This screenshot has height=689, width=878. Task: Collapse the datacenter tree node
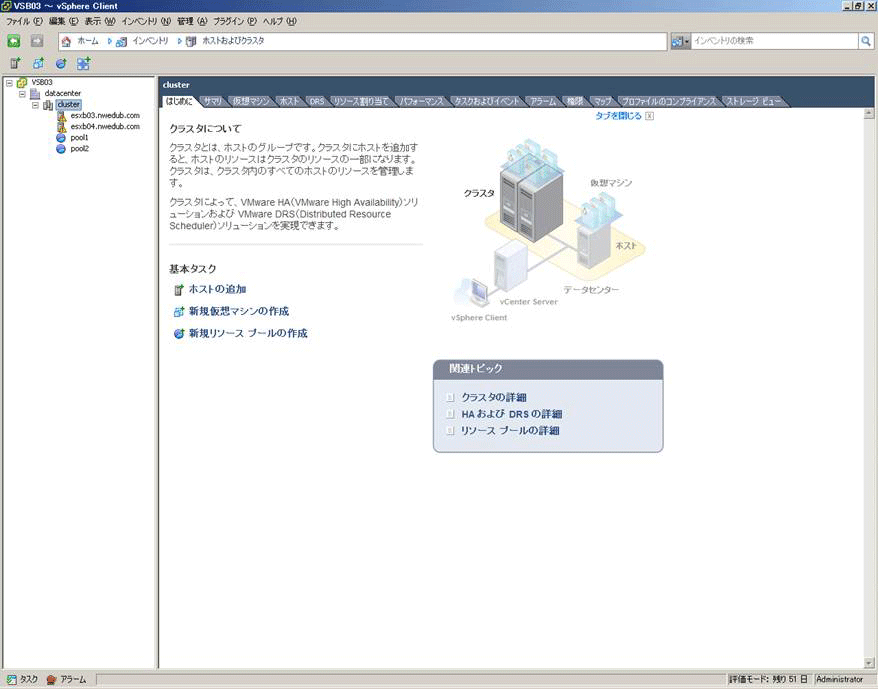click(22, 94)
